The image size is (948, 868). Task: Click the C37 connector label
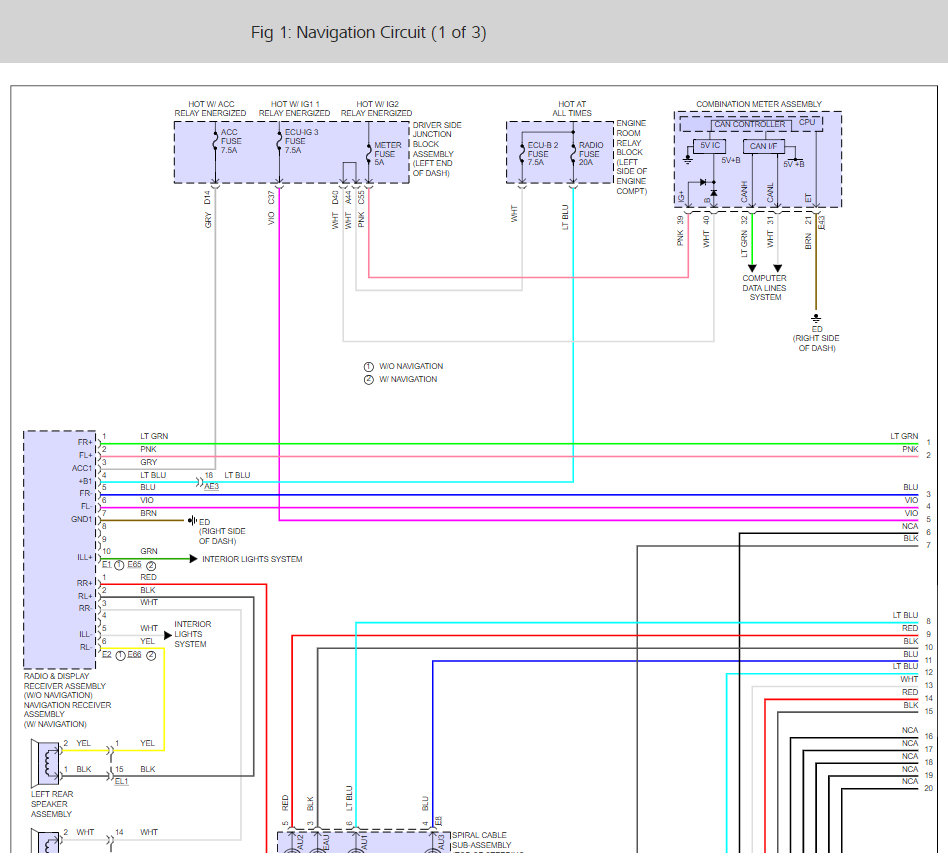click(x=271, y=198)
